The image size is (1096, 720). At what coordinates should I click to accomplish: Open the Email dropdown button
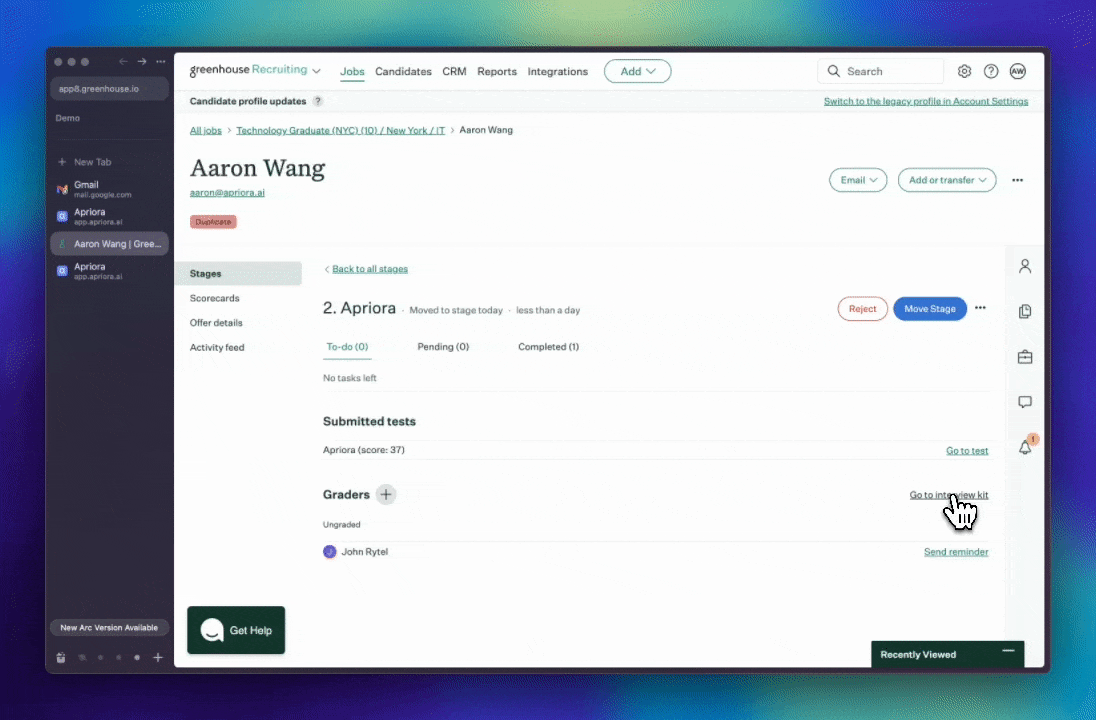point(858,180)
